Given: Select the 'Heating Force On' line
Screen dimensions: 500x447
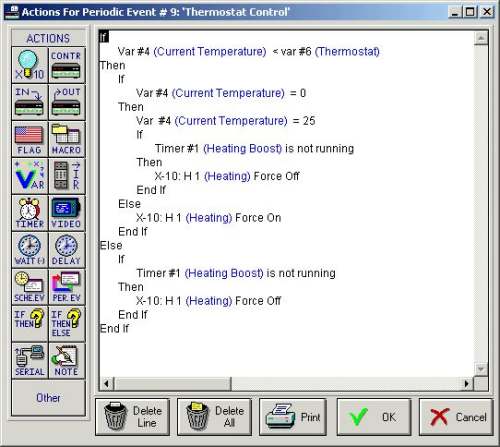Looking at the screenshot, I should point(209,218).
